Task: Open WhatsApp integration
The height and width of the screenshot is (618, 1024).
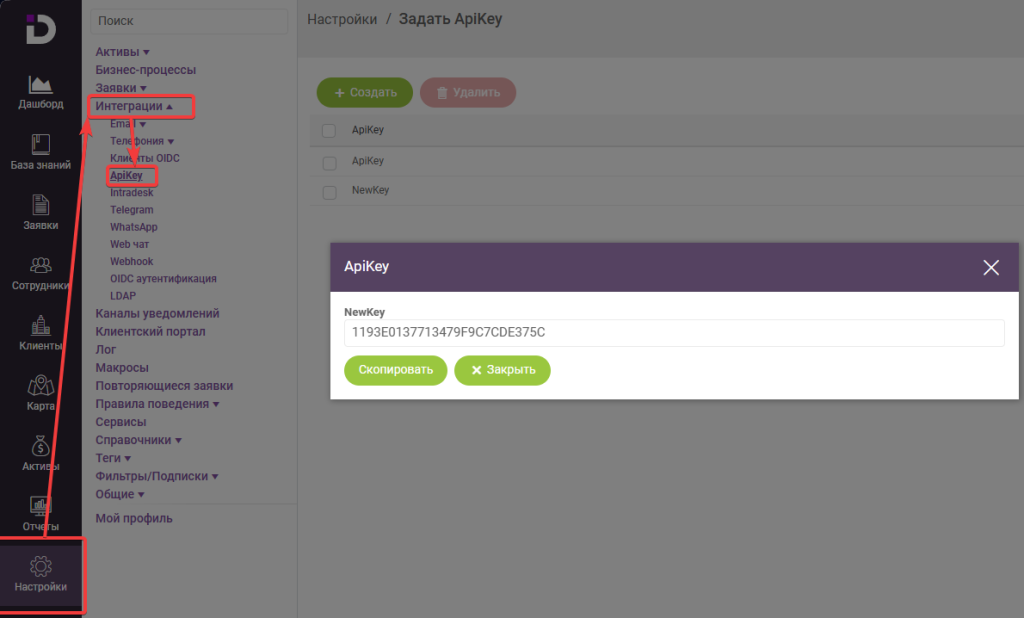Action: click(133, 227)
